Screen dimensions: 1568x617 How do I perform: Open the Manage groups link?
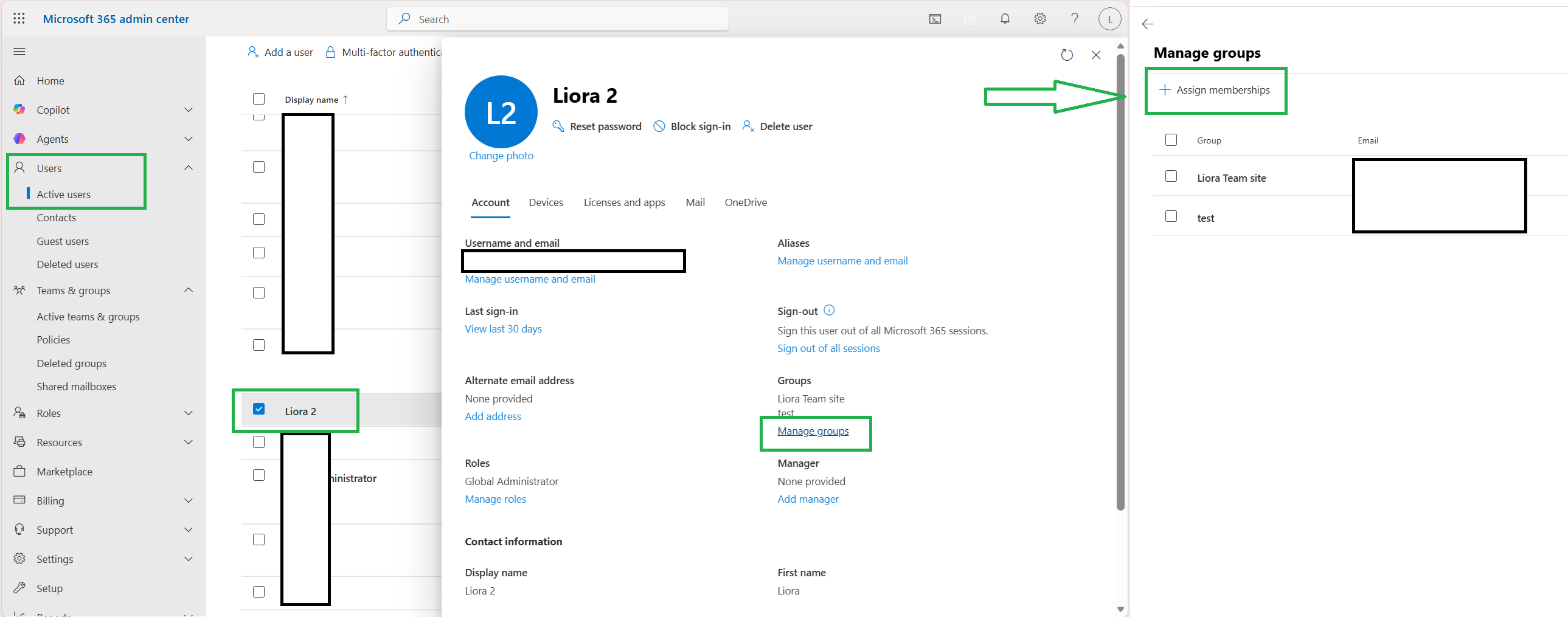tap(813, 431)
